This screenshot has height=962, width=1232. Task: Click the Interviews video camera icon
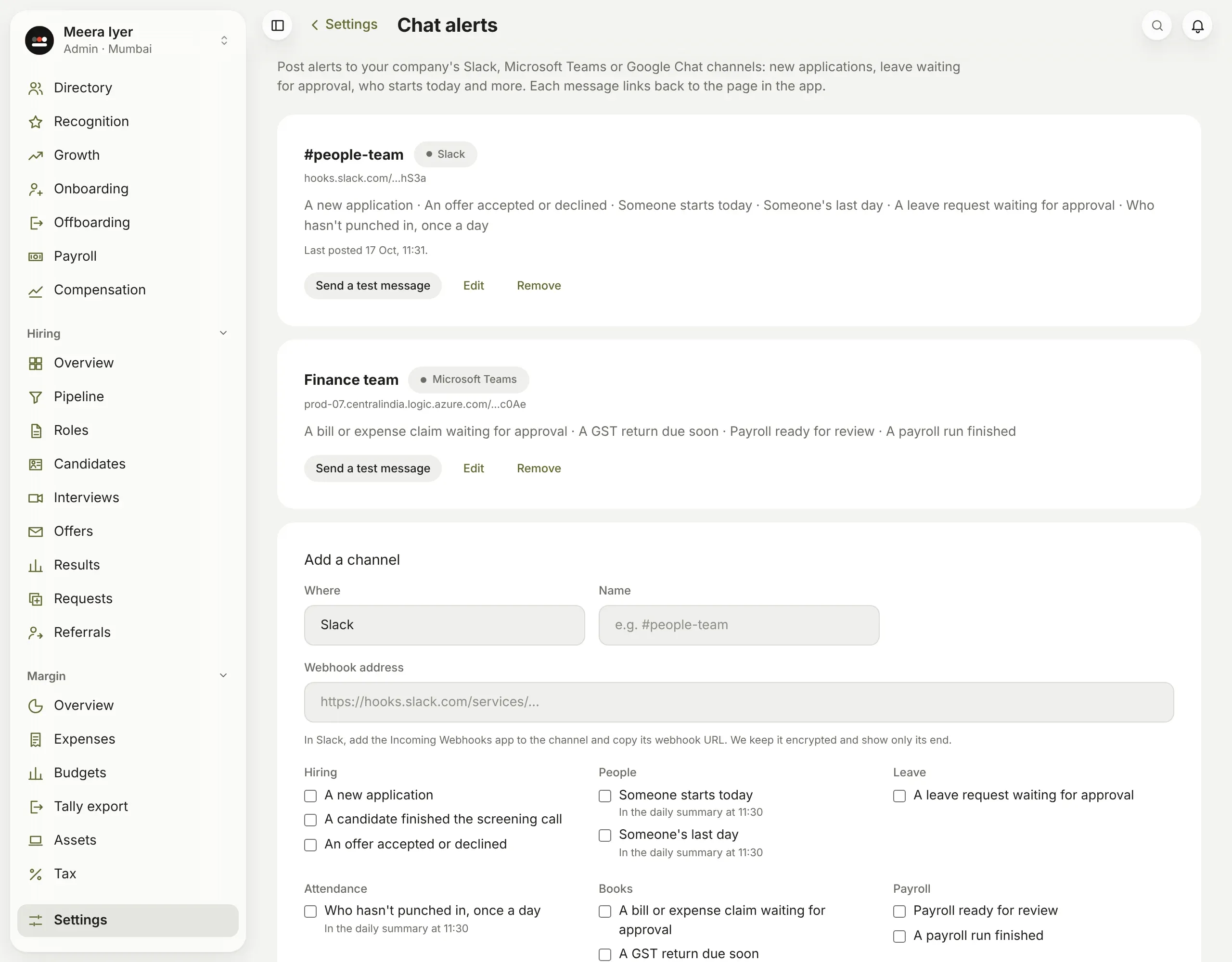(x=36, y=498)
